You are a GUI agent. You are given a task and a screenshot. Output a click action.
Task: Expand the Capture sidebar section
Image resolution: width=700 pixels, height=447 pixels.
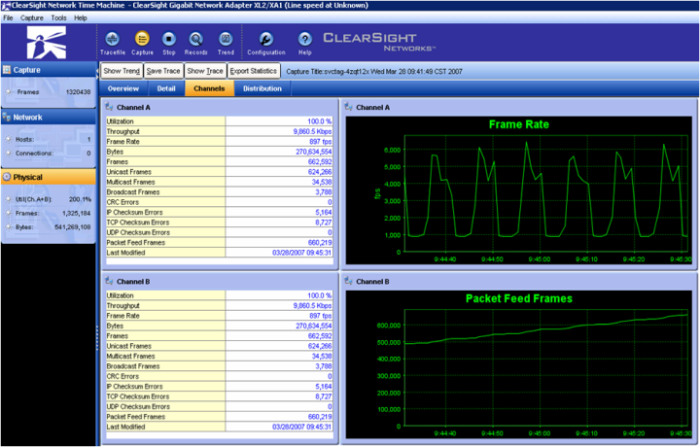coord(48,70)
